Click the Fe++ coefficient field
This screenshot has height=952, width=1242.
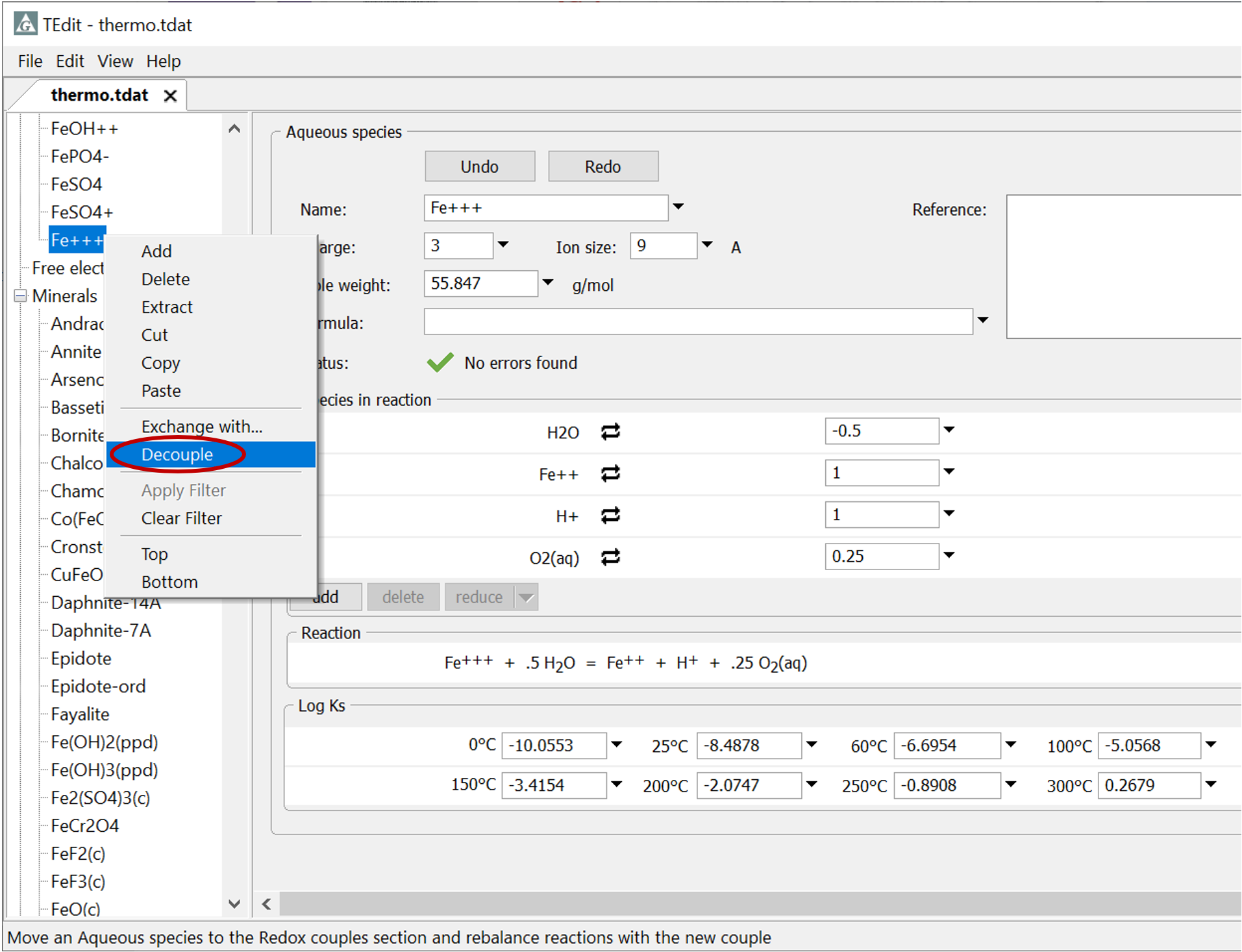882,473
